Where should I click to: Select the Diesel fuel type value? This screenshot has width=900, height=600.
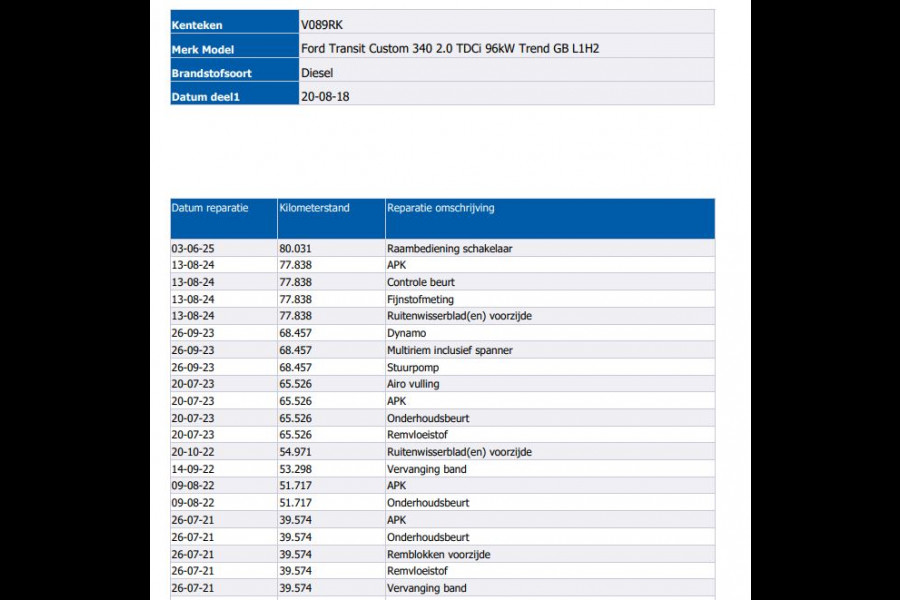(x=317, y=73)
